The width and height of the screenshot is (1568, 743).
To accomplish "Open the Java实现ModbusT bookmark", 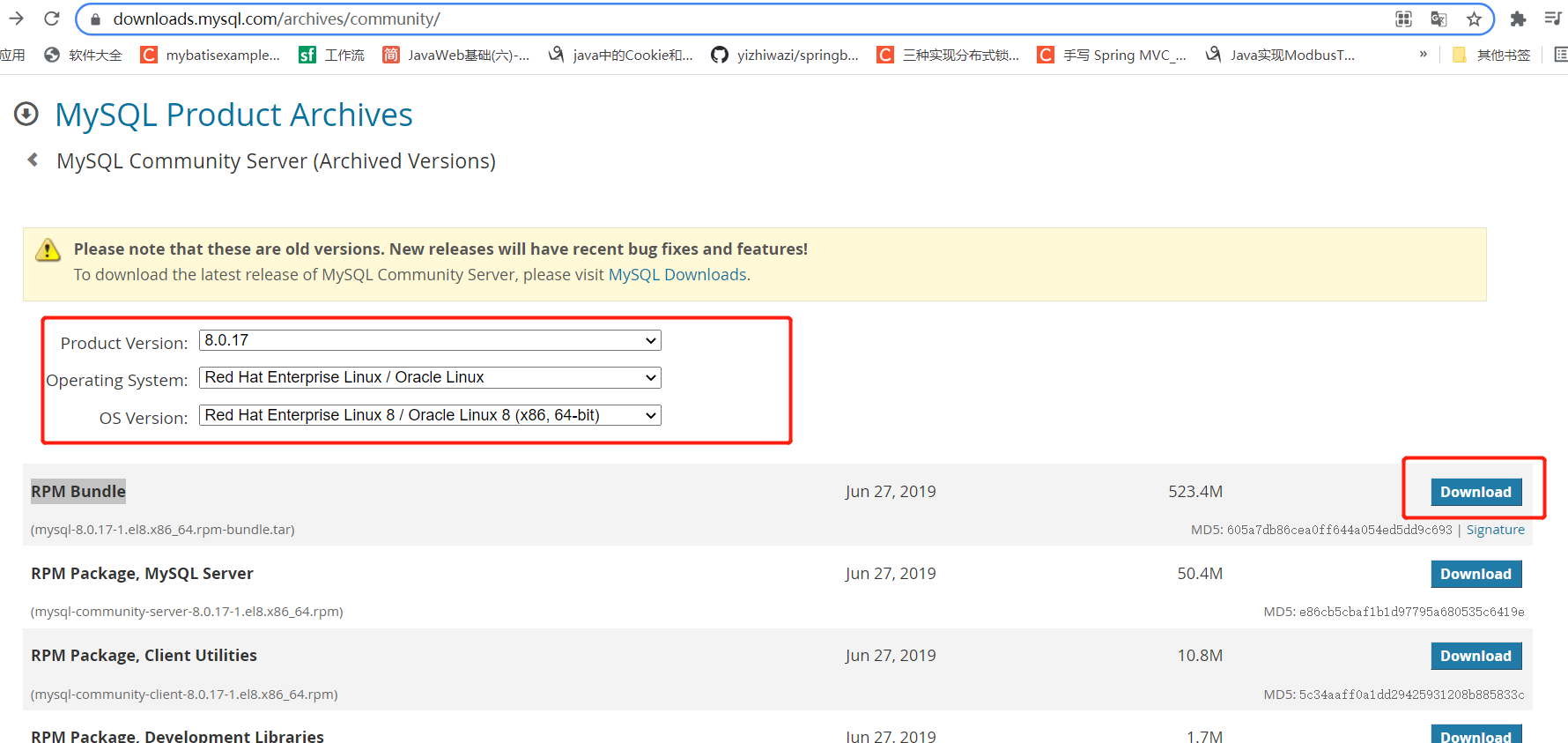I will pyautogui.click(x=1280, y=55).
